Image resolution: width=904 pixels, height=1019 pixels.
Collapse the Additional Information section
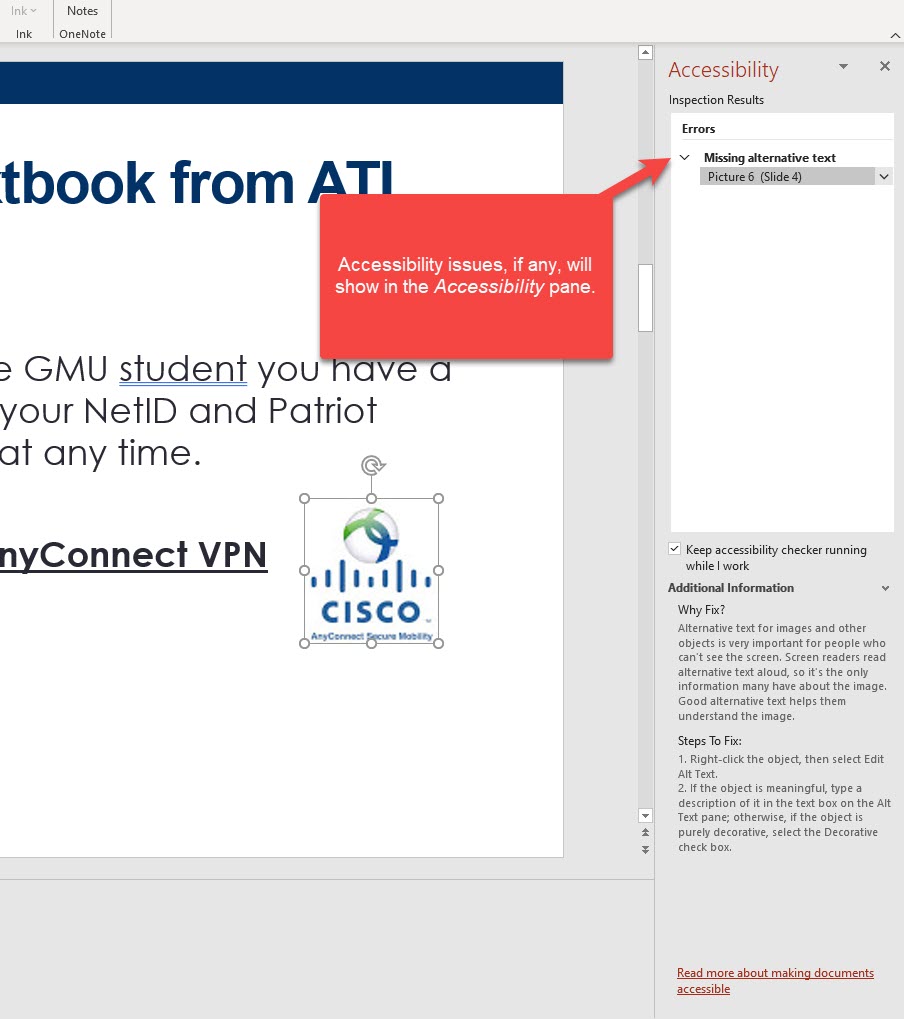click(884, 588)
